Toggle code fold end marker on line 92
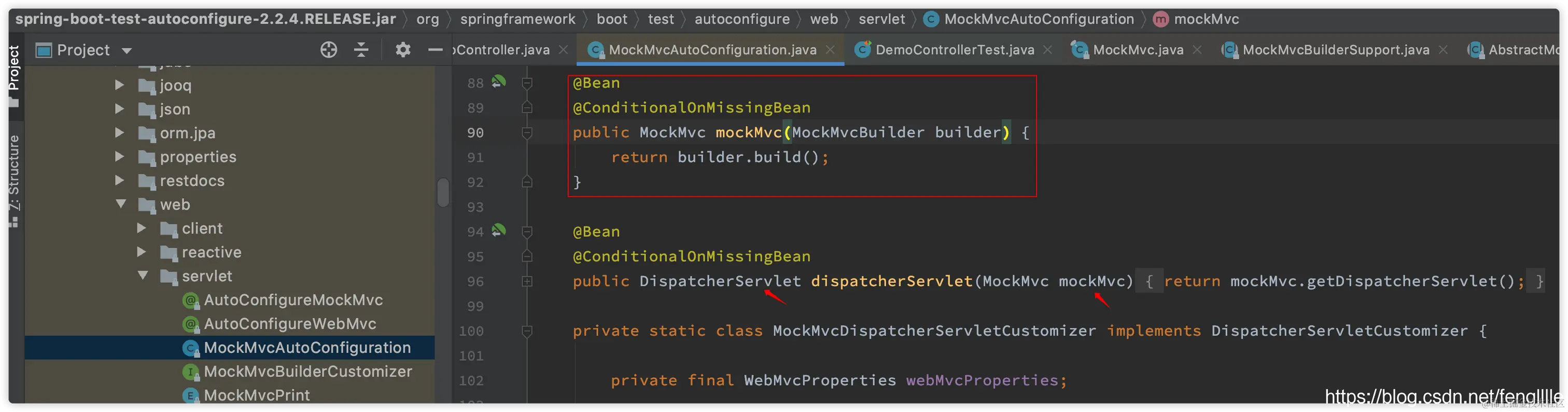Screen dimensions: 1568x412 pyautogui.click(x=527, y=182)
